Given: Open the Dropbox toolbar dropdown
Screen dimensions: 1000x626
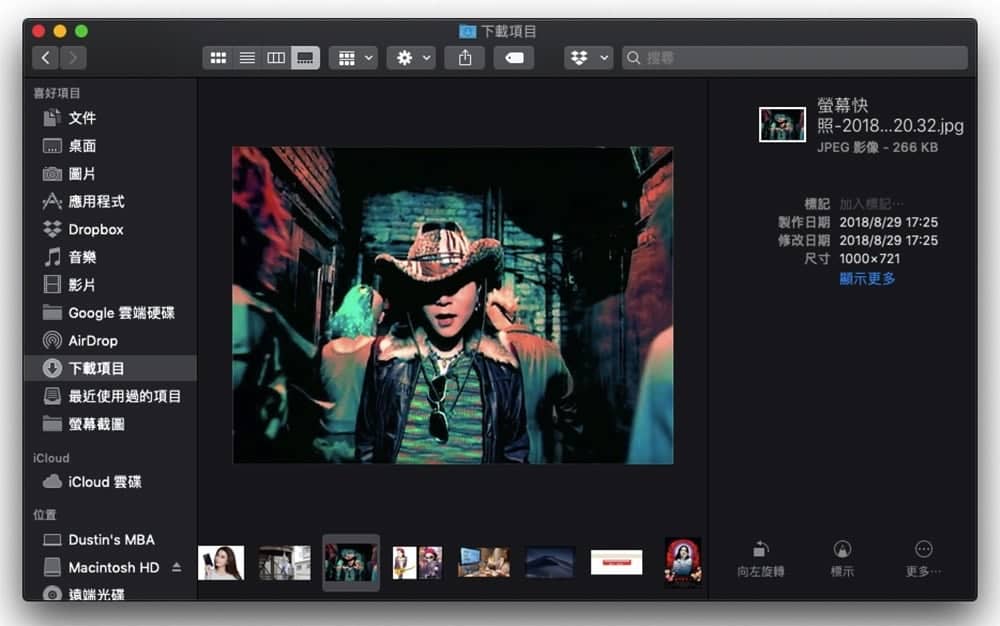Looking at the screenshot, I should [x=589, y=58].
